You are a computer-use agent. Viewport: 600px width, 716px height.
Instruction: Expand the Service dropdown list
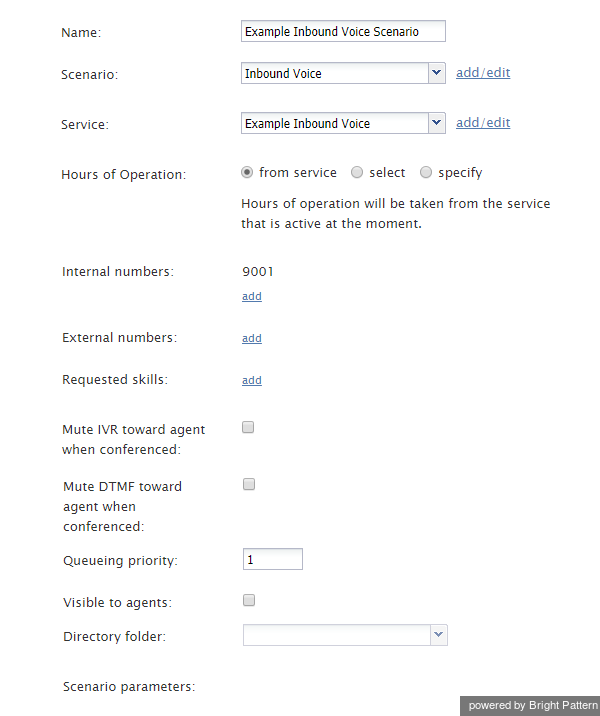pos(436,123)
